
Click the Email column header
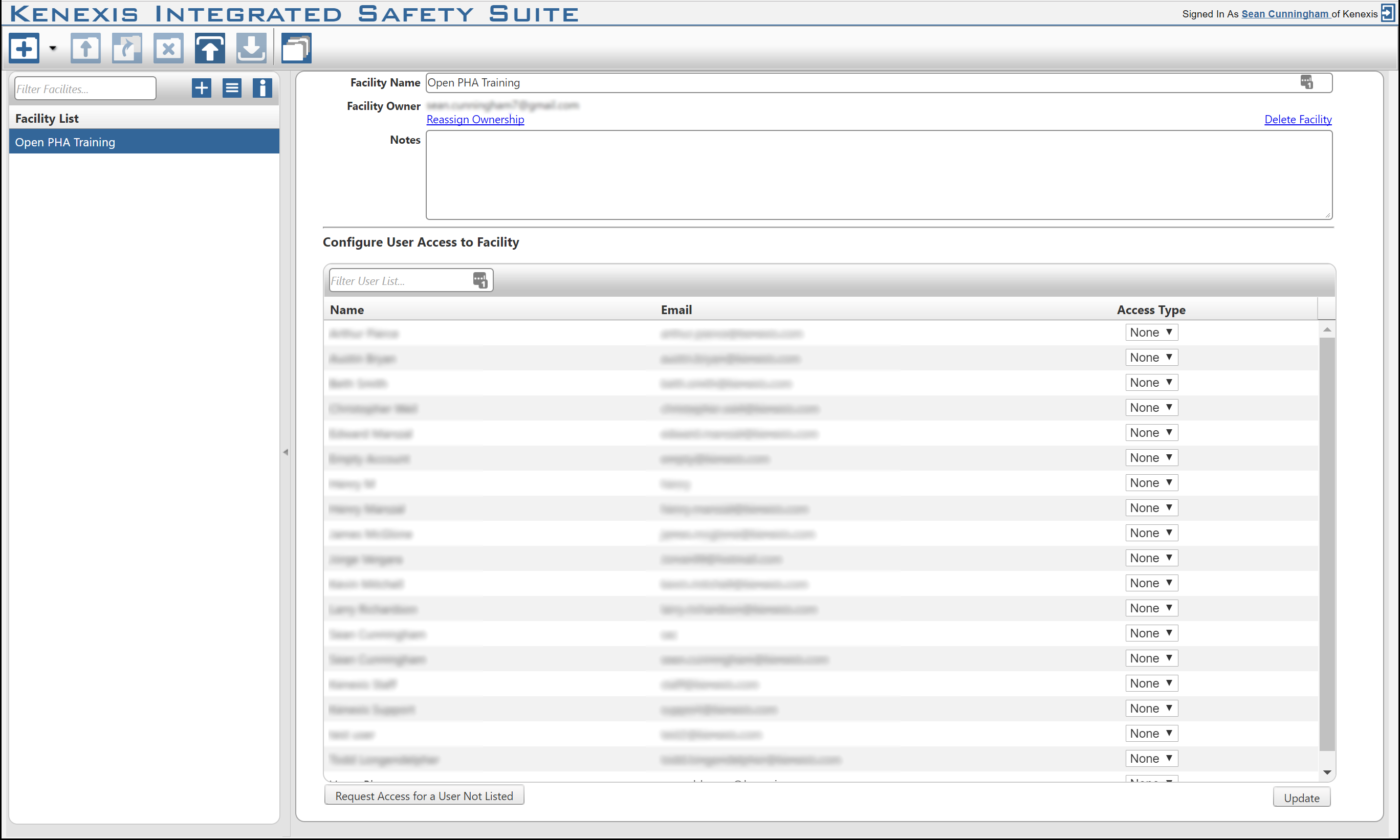tap(676, 310)
